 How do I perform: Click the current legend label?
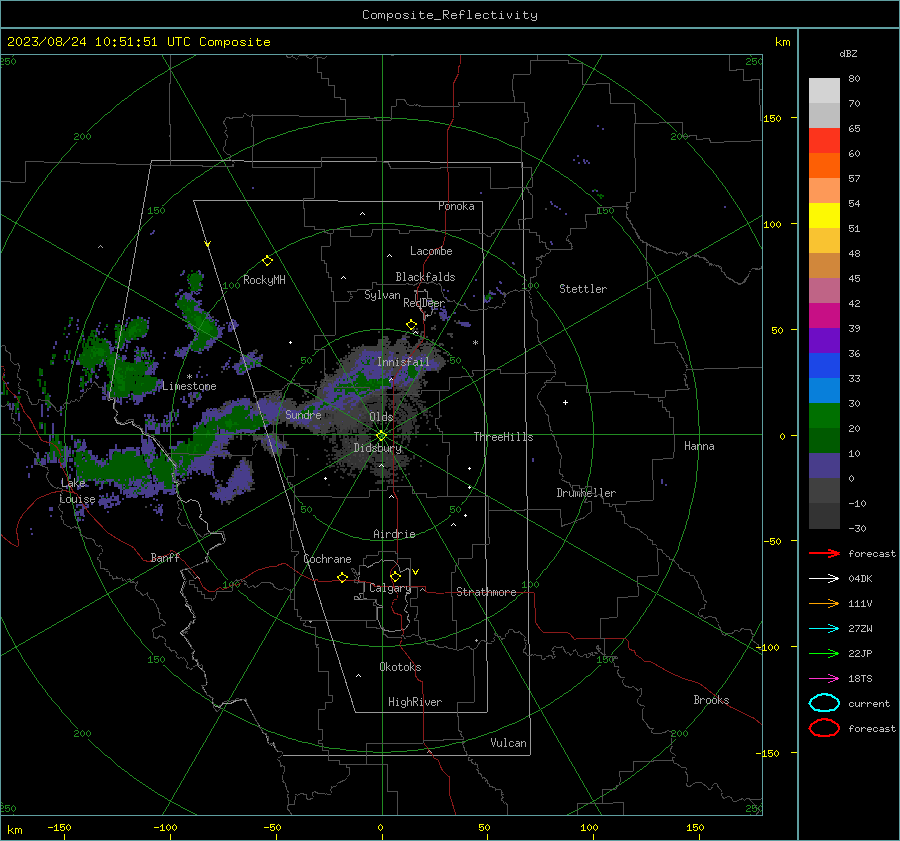click(x=869, y=703)
